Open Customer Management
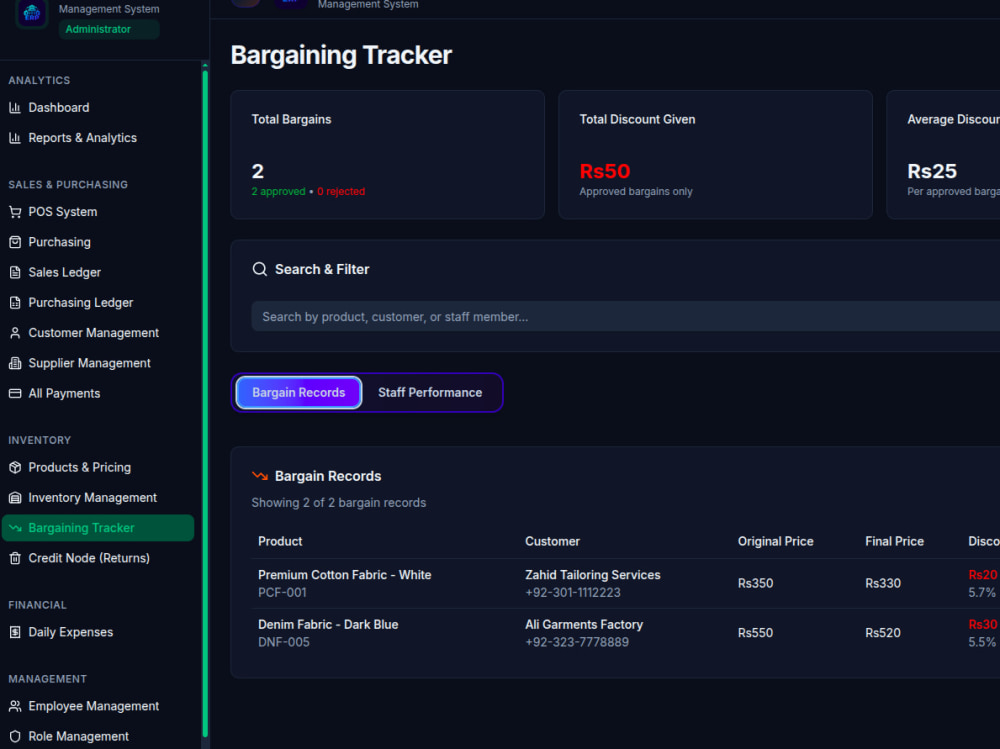 tap(98, 333)
